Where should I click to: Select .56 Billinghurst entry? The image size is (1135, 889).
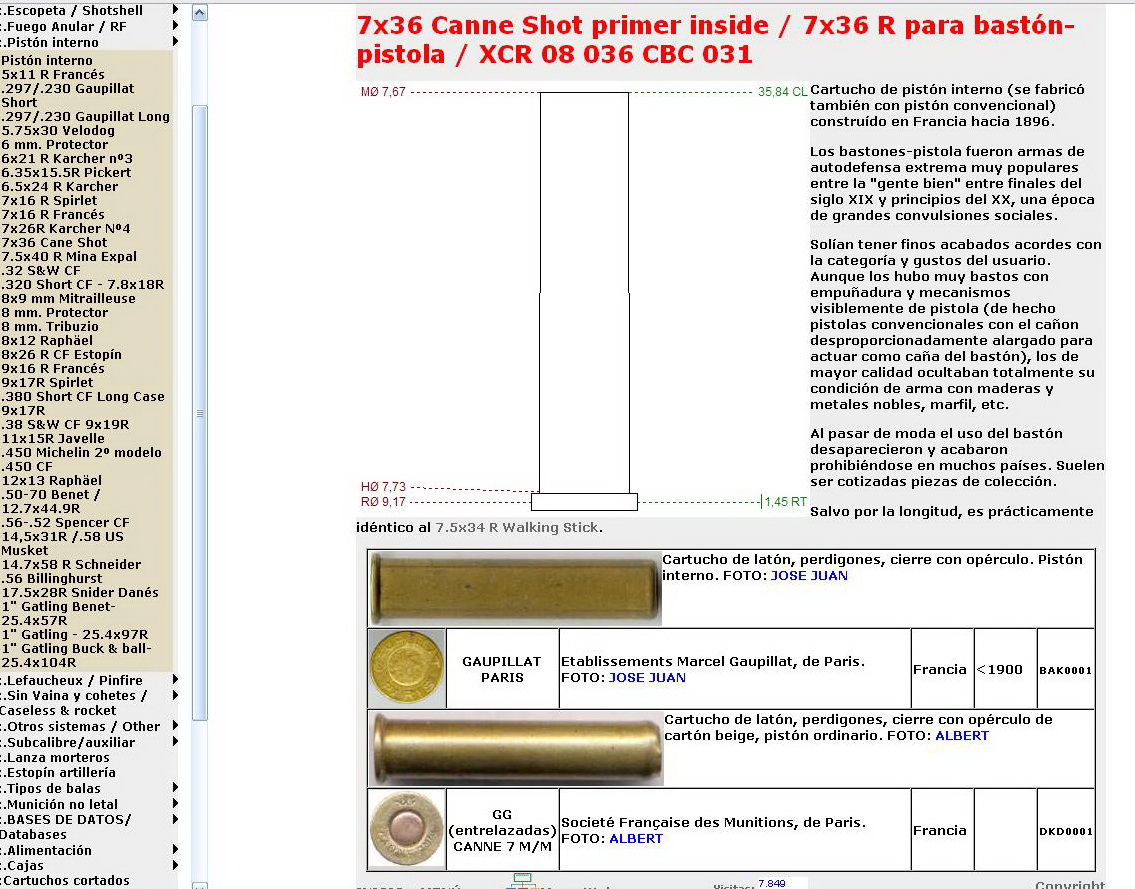(51, 578)
